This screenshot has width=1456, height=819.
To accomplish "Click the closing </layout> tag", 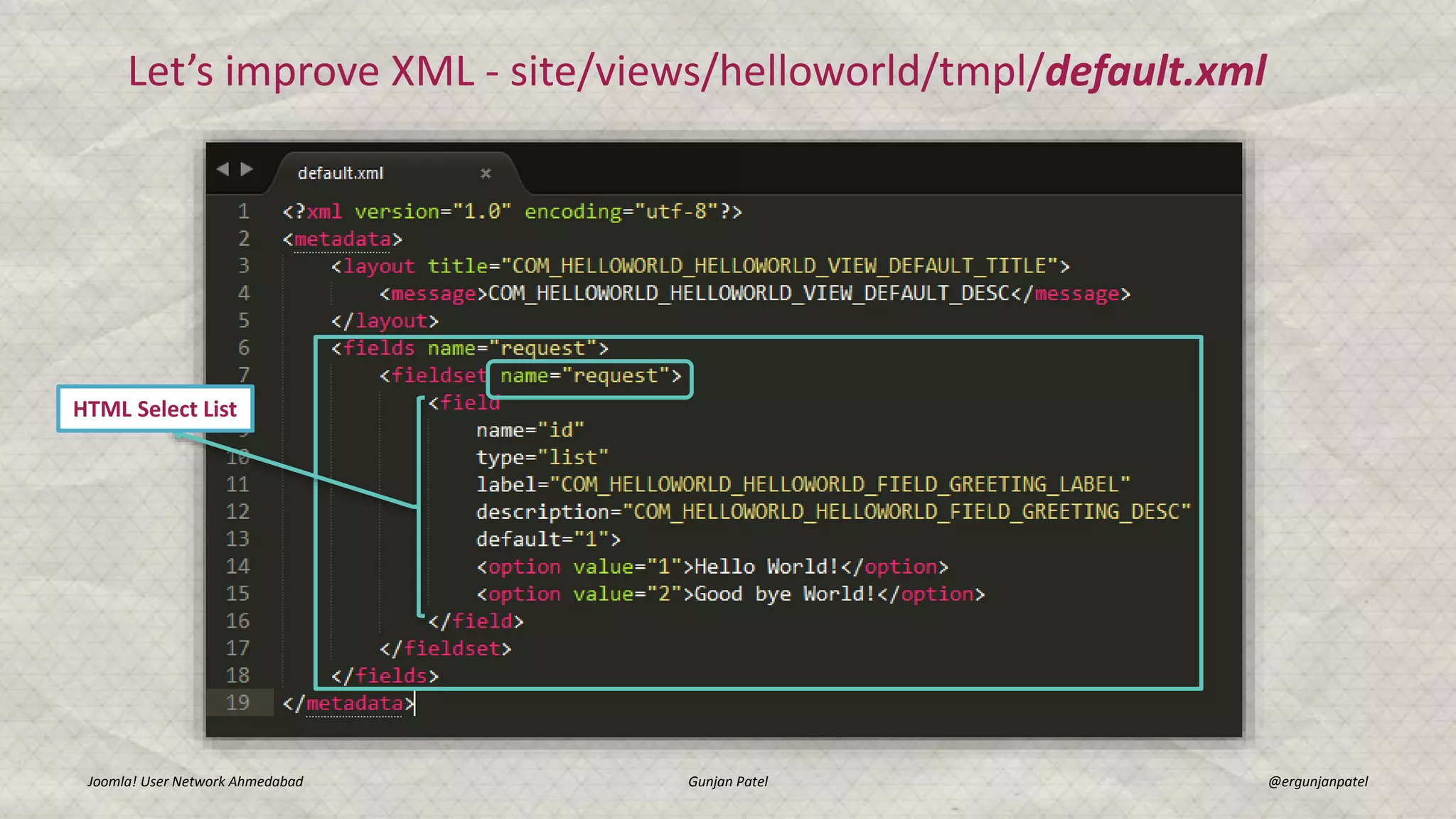I will (x=385, y=321).
